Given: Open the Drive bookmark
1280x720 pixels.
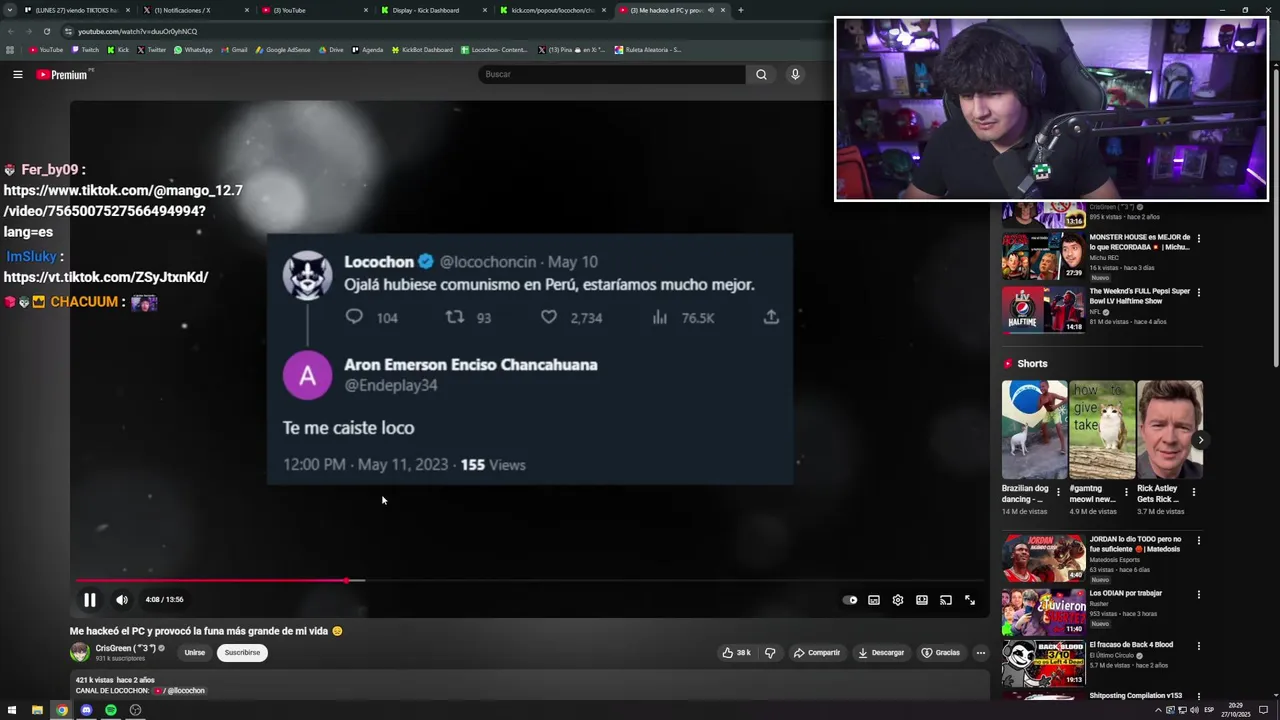Looking at the screenshot, I should tap(330, 50).
